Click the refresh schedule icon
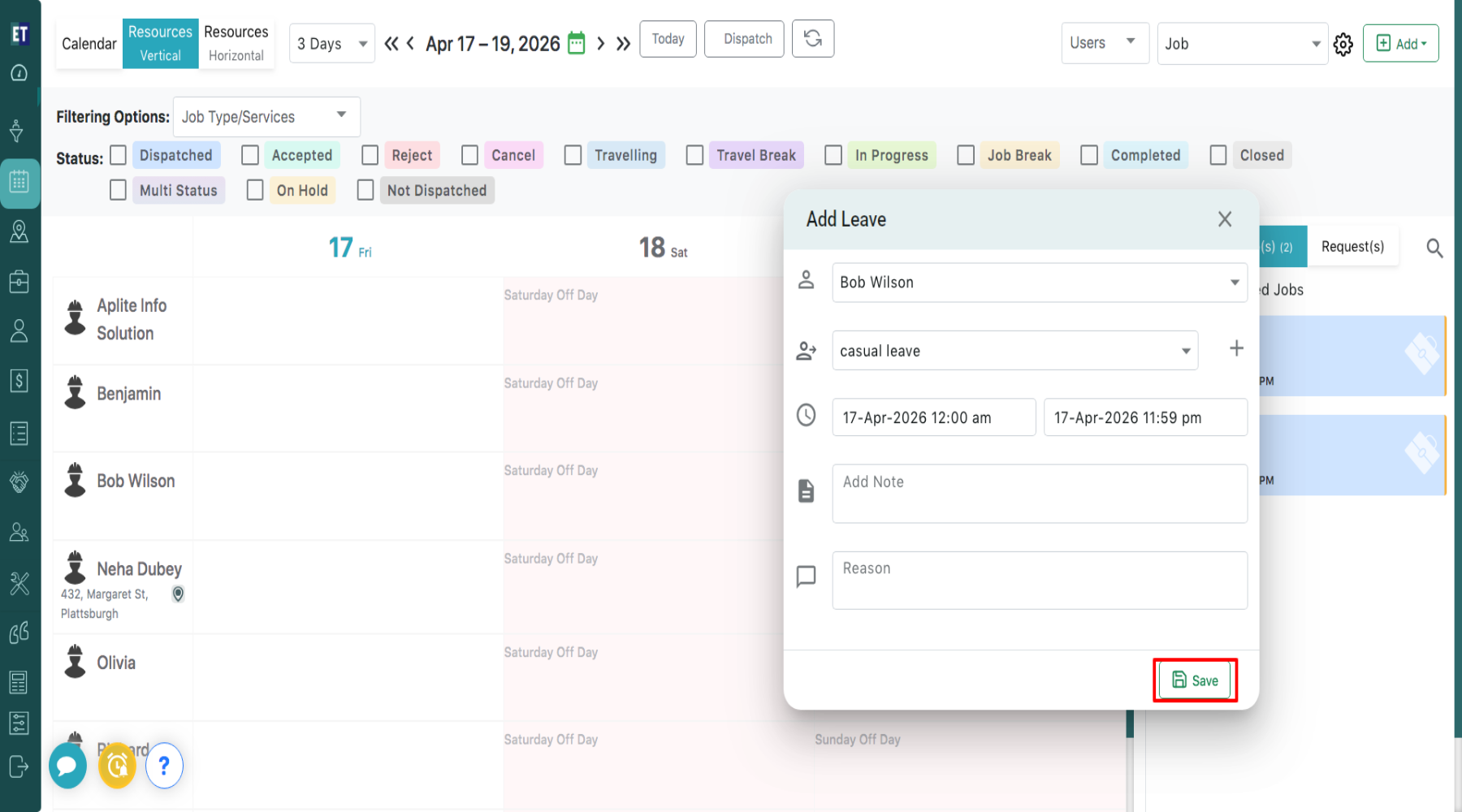Viewport: 1462px width, 812px height. point(812,39)
